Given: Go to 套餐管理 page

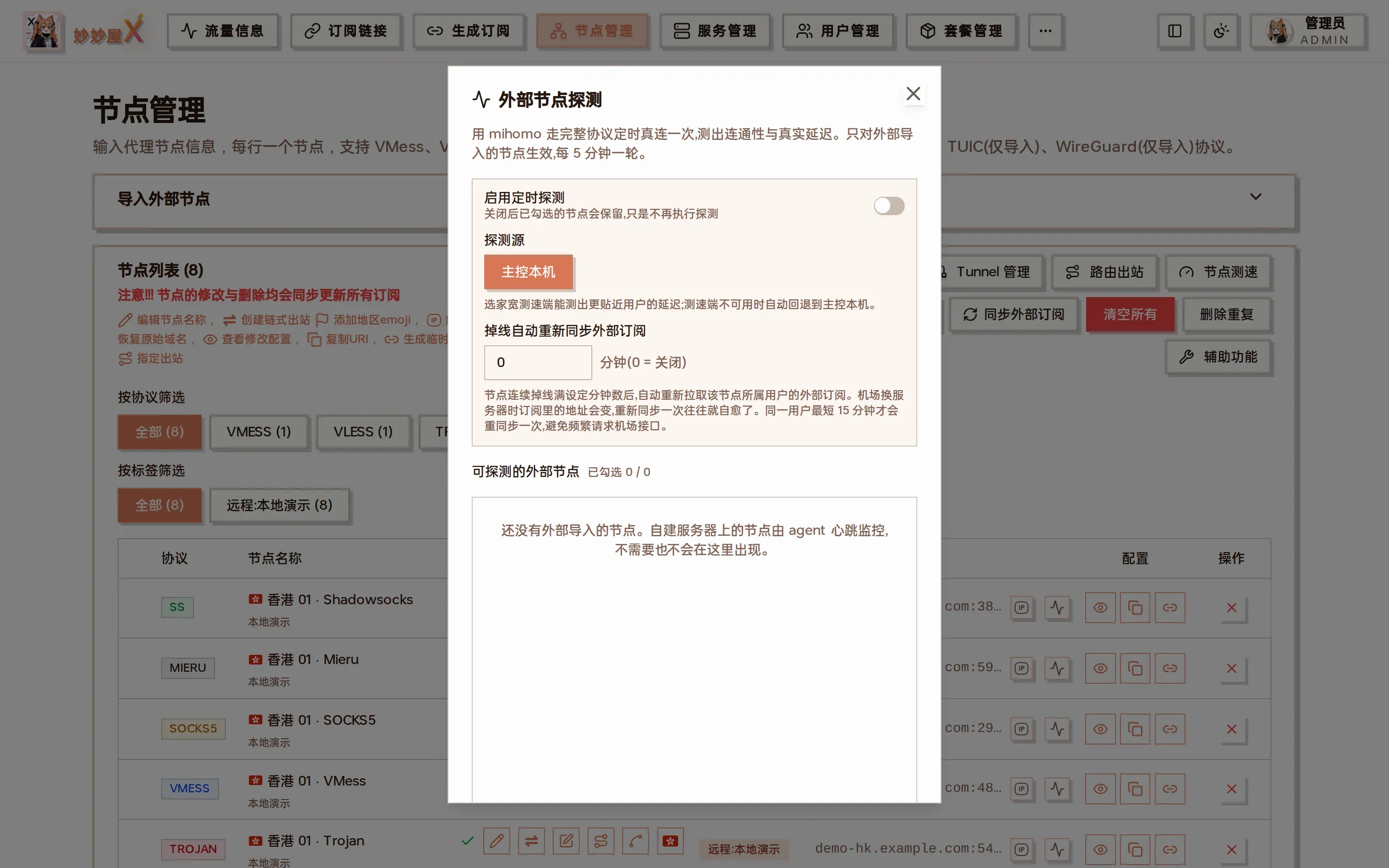Looking at the screenshot, I should point(961,31).
